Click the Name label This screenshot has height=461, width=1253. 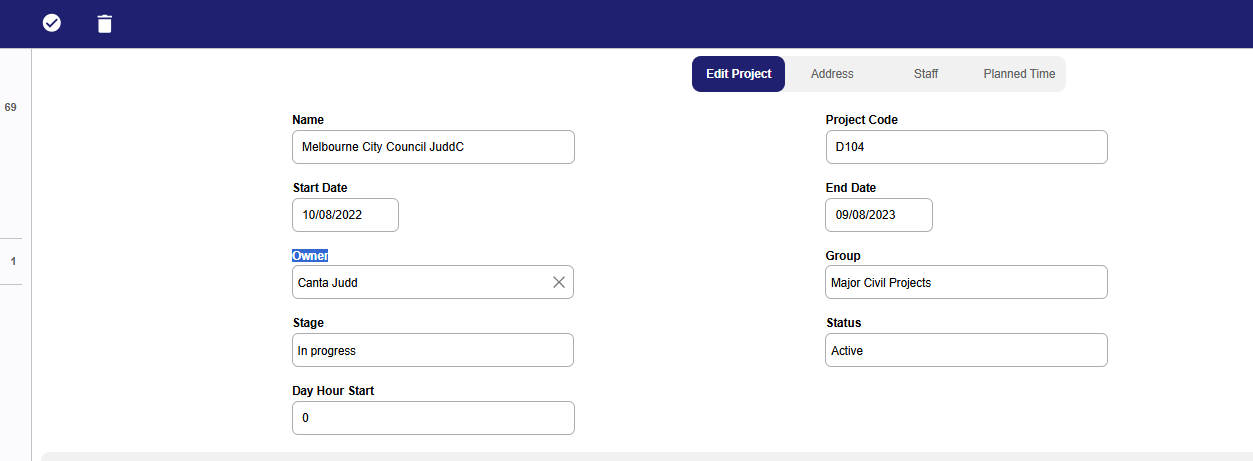[308, 120]
